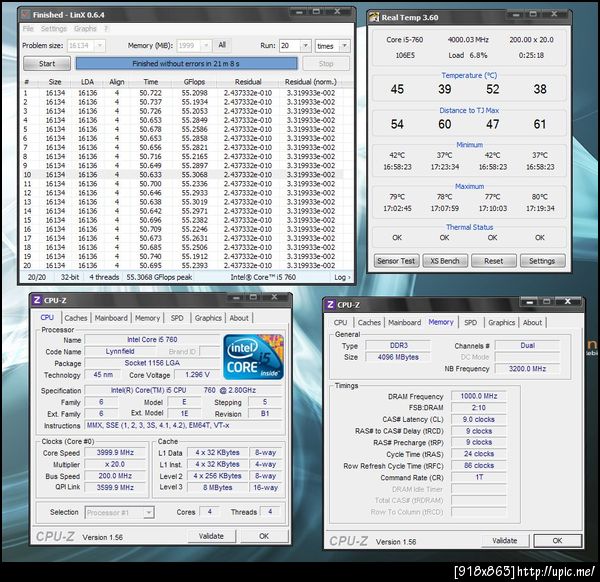Viewport: 600px width, 582px height.
Task: Open the Graphs menu in LinX
Action: (85, 29)
